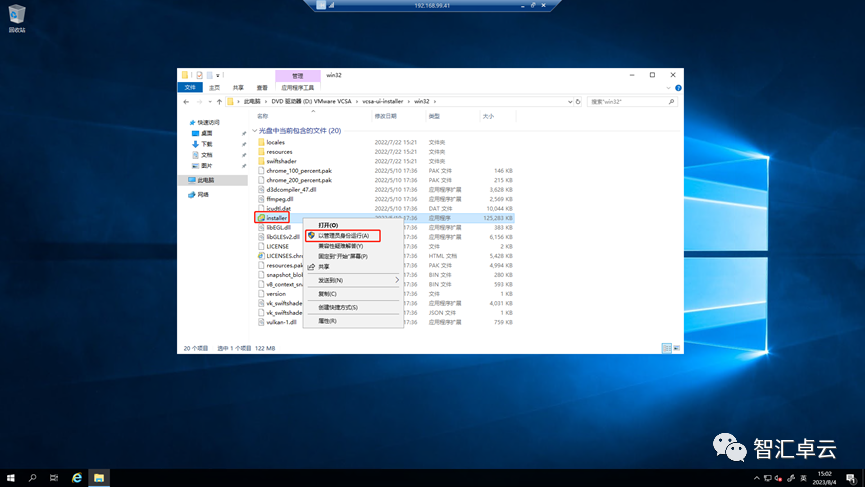Expand the 发送到(N) submenu
Viewport: 865px width, 487px height.
[x=353, y=280]
